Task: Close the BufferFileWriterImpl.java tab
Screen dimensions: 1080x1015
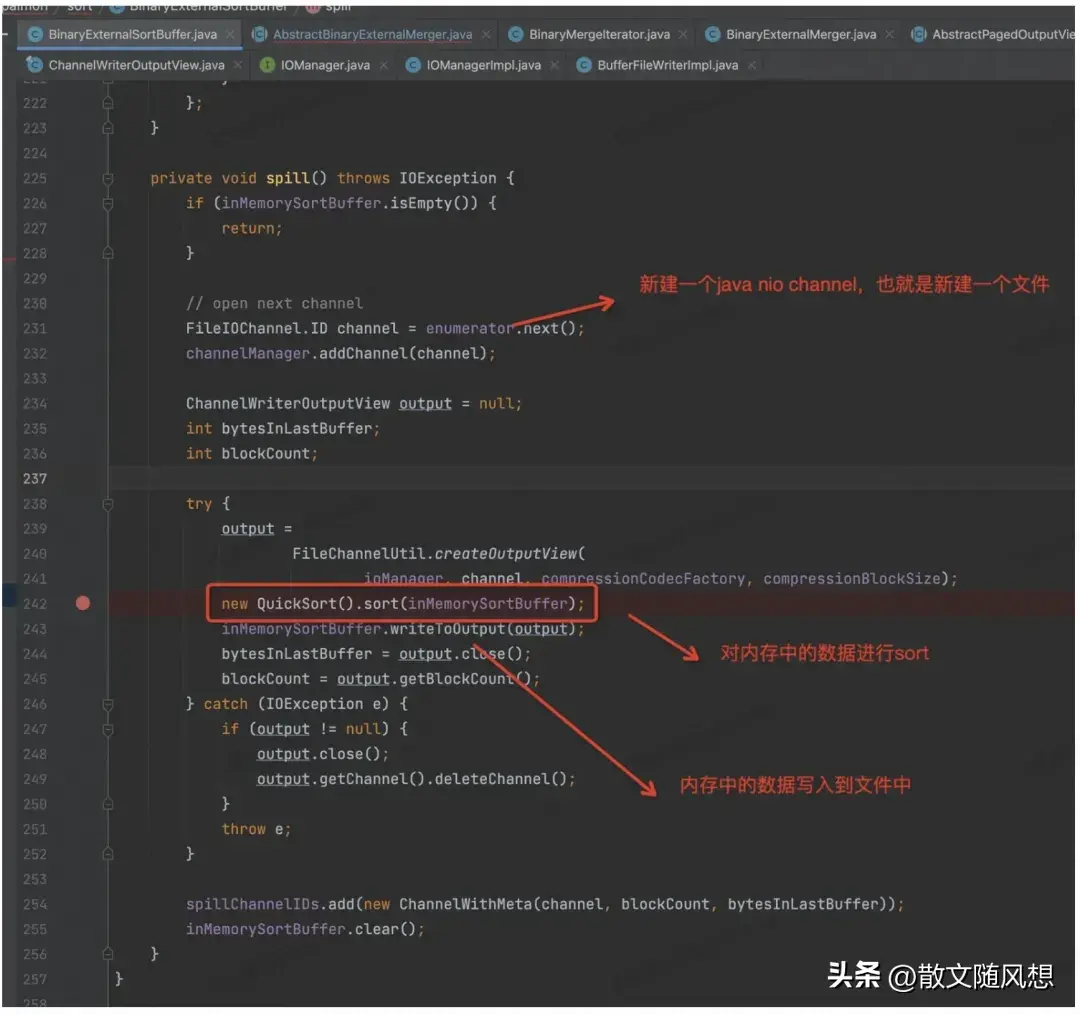Action: tap(751, 65)
